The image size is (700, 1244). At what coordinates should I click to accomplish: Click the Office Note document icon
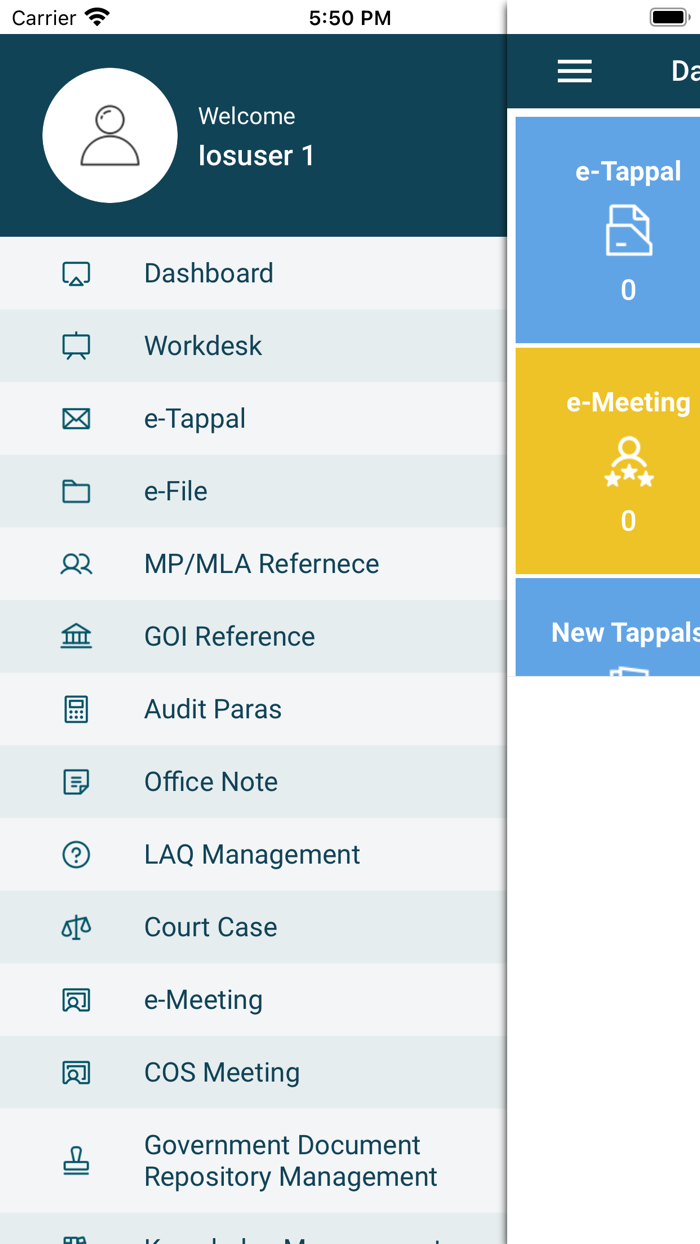[x=76, y=782]
